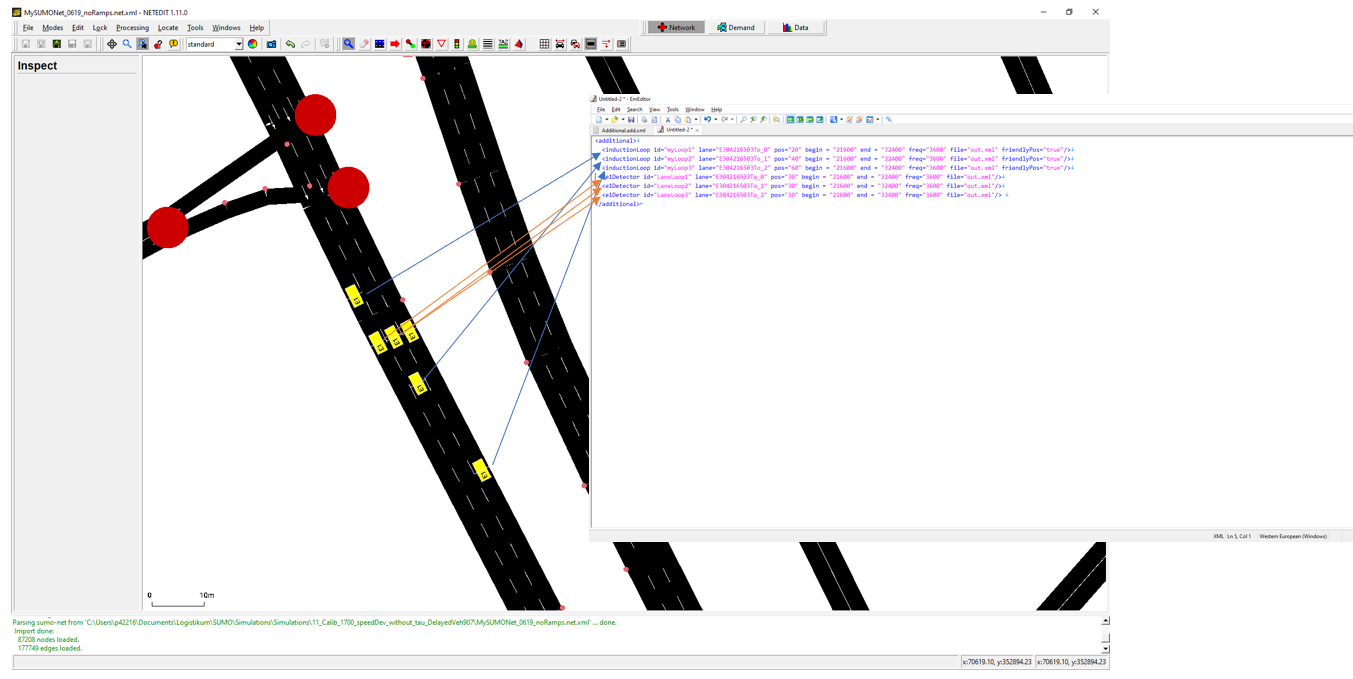Select Create Edge mode icon
Image resolution: width=1353 pixels, height=679 pixels.
tap(410, 44)
